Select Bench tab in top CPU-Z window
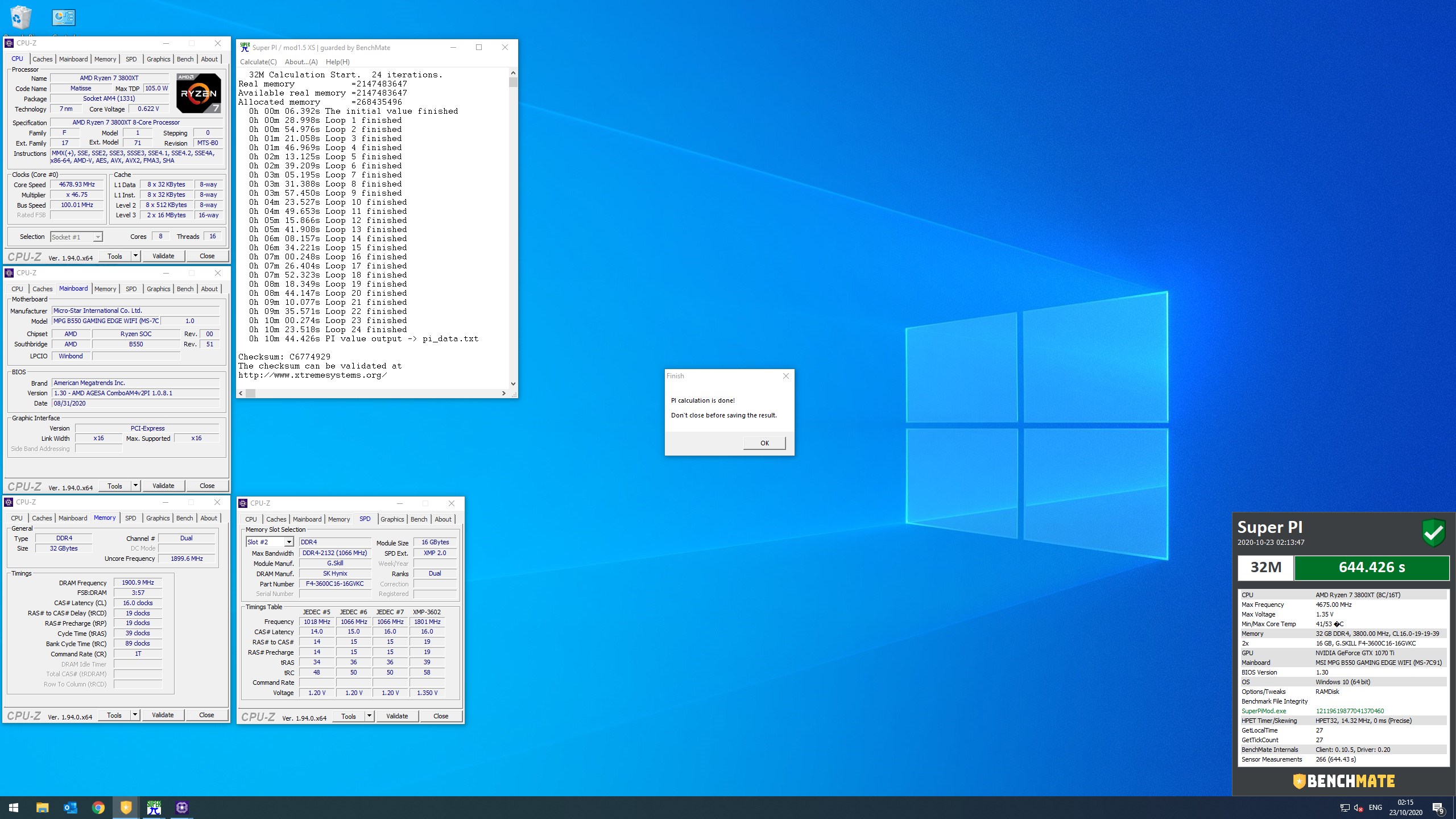Viewport: 1456px width, 819px height. click(185, 59)
